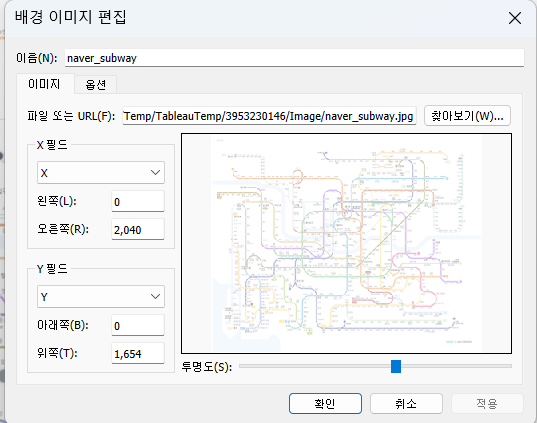Click the 왼쪽(L) value field
Viewport: 537px width, 423px height.
(138, 201)
